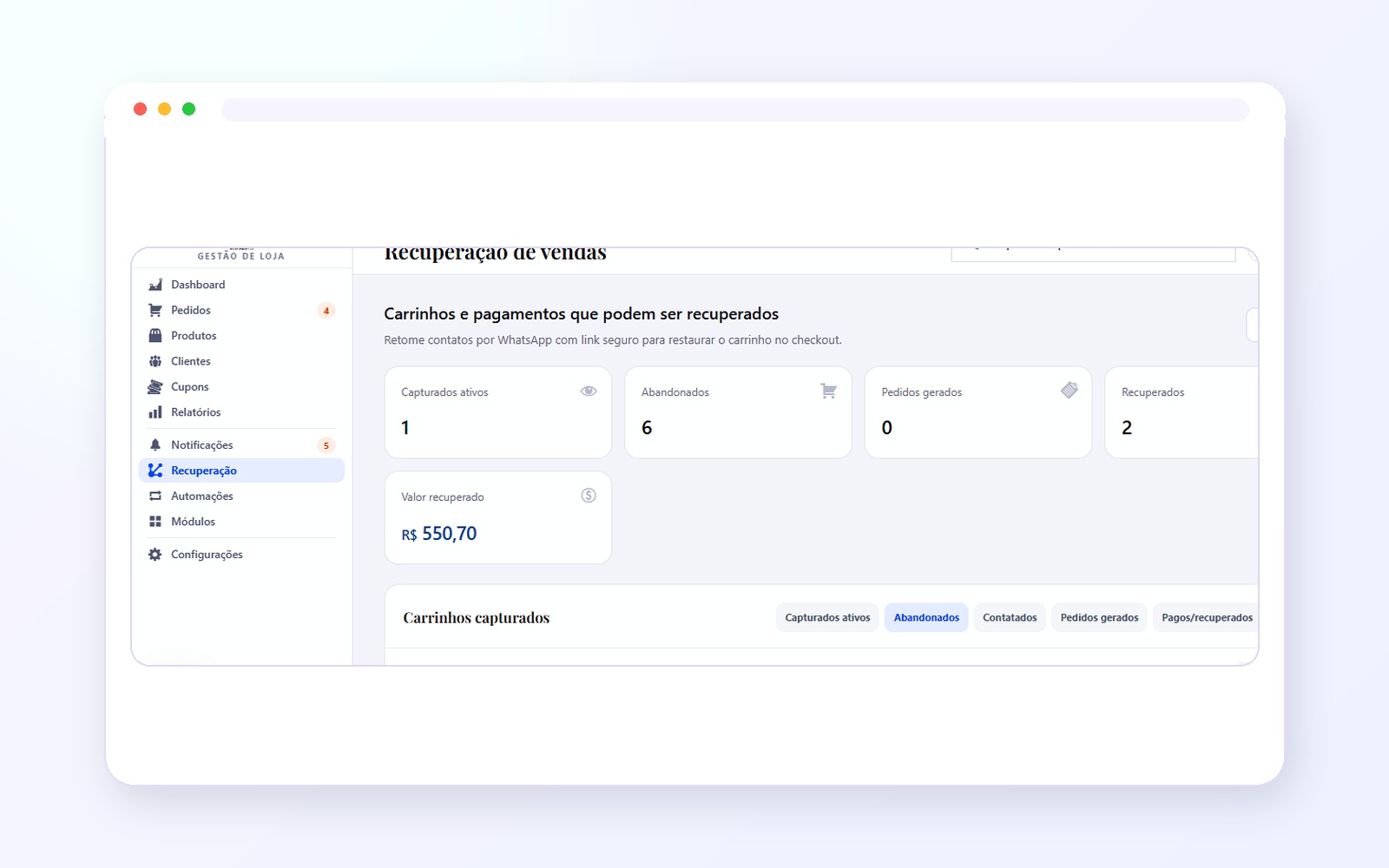This screenshot has height=868, width=1389.
Task: Click the Automações arrows icon
Action: point(155,496)
